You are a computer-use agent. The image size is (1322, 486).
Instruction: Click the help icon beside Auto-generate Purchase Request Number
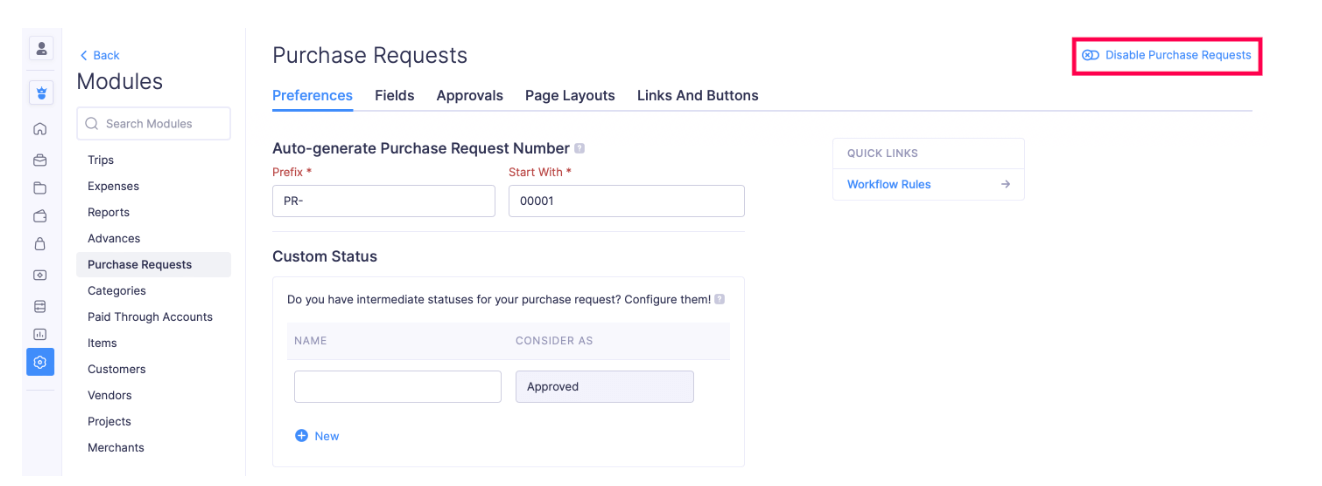click(x=580, y=148)
